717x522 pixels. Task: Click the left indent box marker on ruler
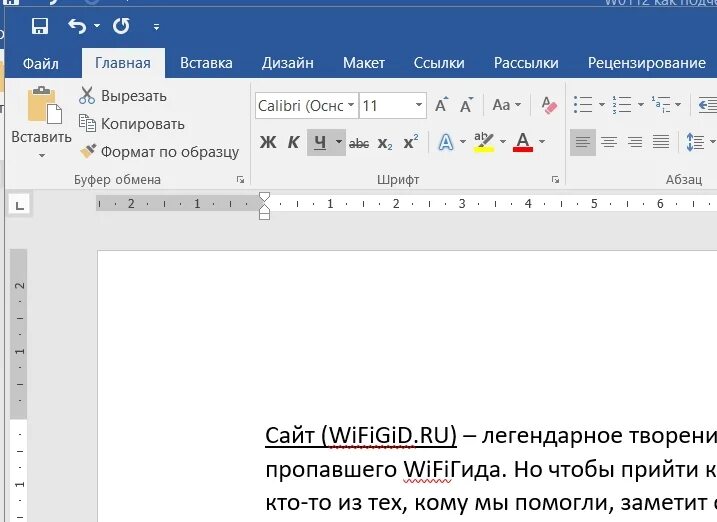pyautogui.click(x=264, y=215)
